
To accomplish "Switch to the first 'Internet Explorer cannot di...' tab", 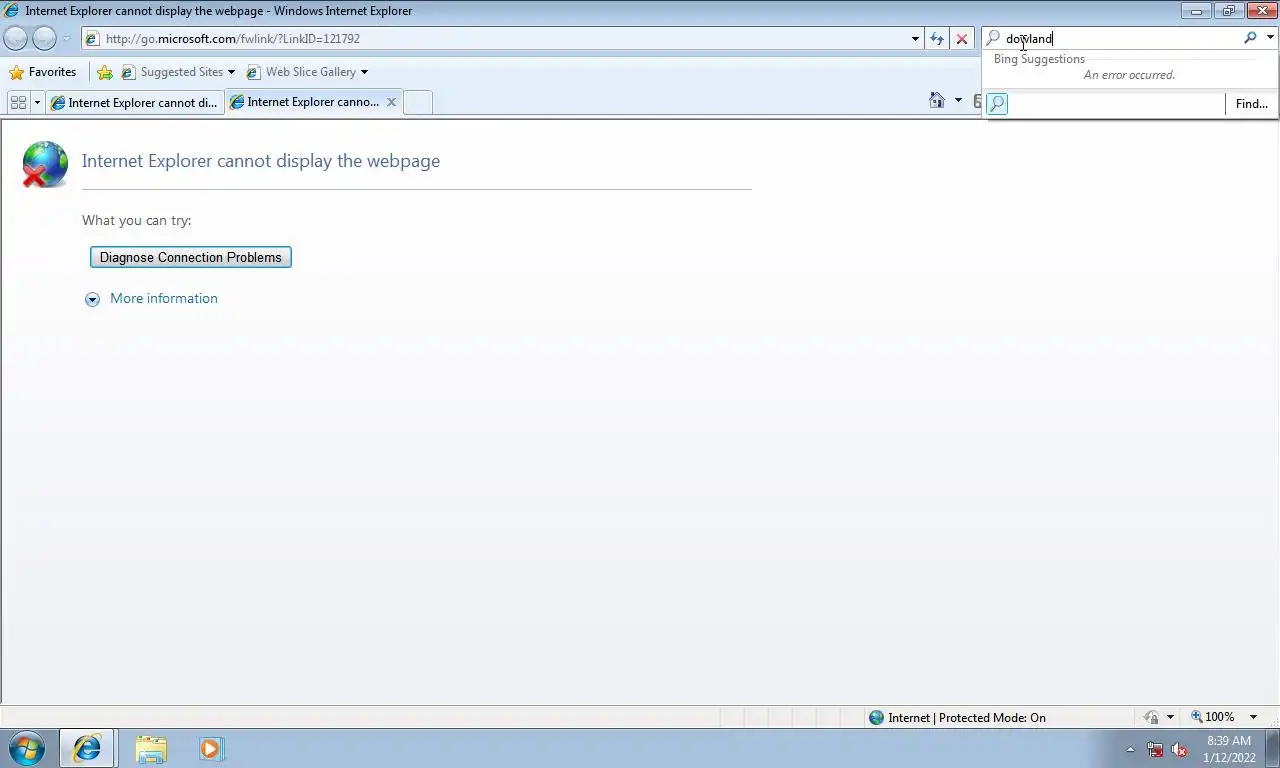I will pos(135,102).
